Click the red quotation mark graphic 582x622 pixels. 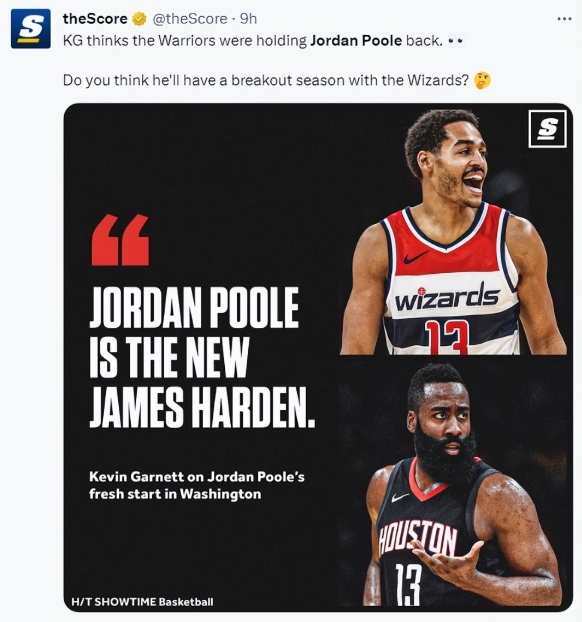tap(120, 240)
